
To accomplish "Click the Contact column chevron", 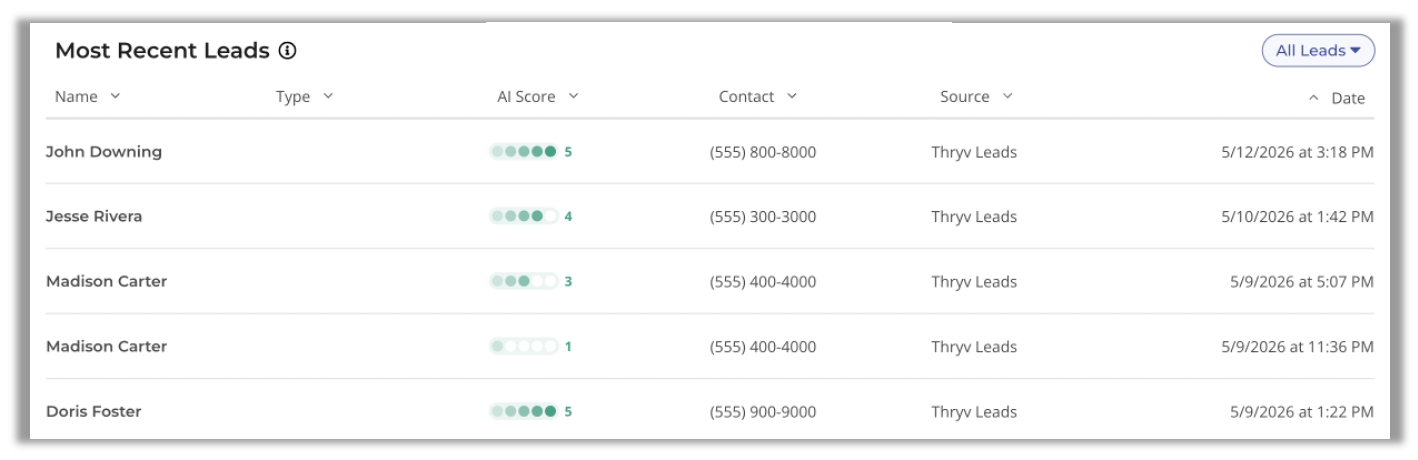I will coord(792,96).
